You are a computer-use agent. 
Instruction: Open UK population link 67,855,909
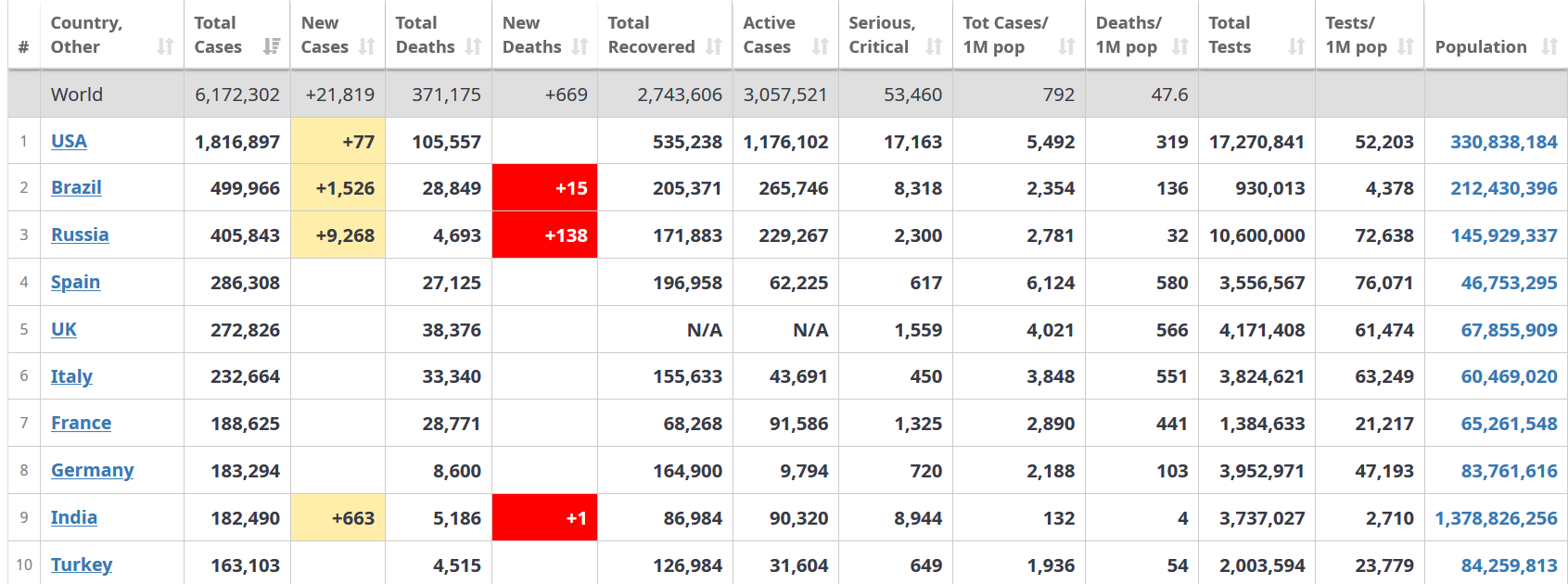pyautogui.click(x=1510, y=330)
